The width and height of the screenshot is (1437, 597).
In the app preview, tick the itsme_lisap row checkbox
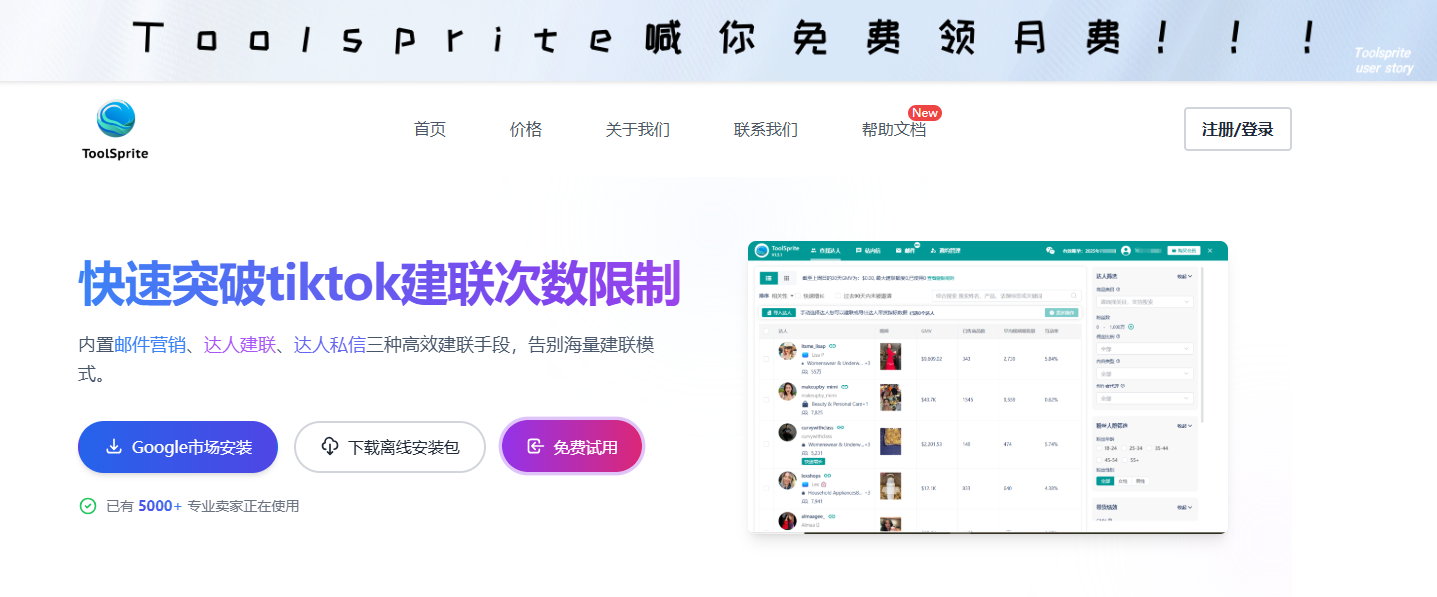tap(766, 359)
